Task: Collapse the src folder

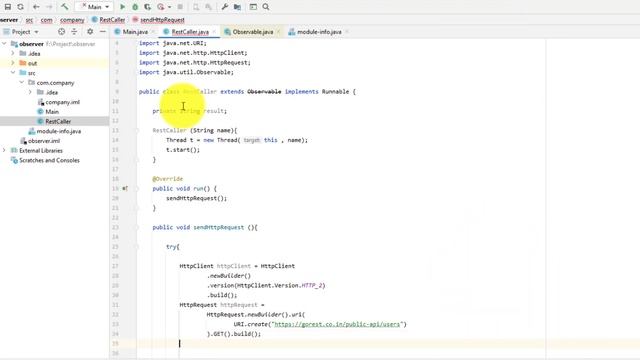Action: click(x=13, y=73)
